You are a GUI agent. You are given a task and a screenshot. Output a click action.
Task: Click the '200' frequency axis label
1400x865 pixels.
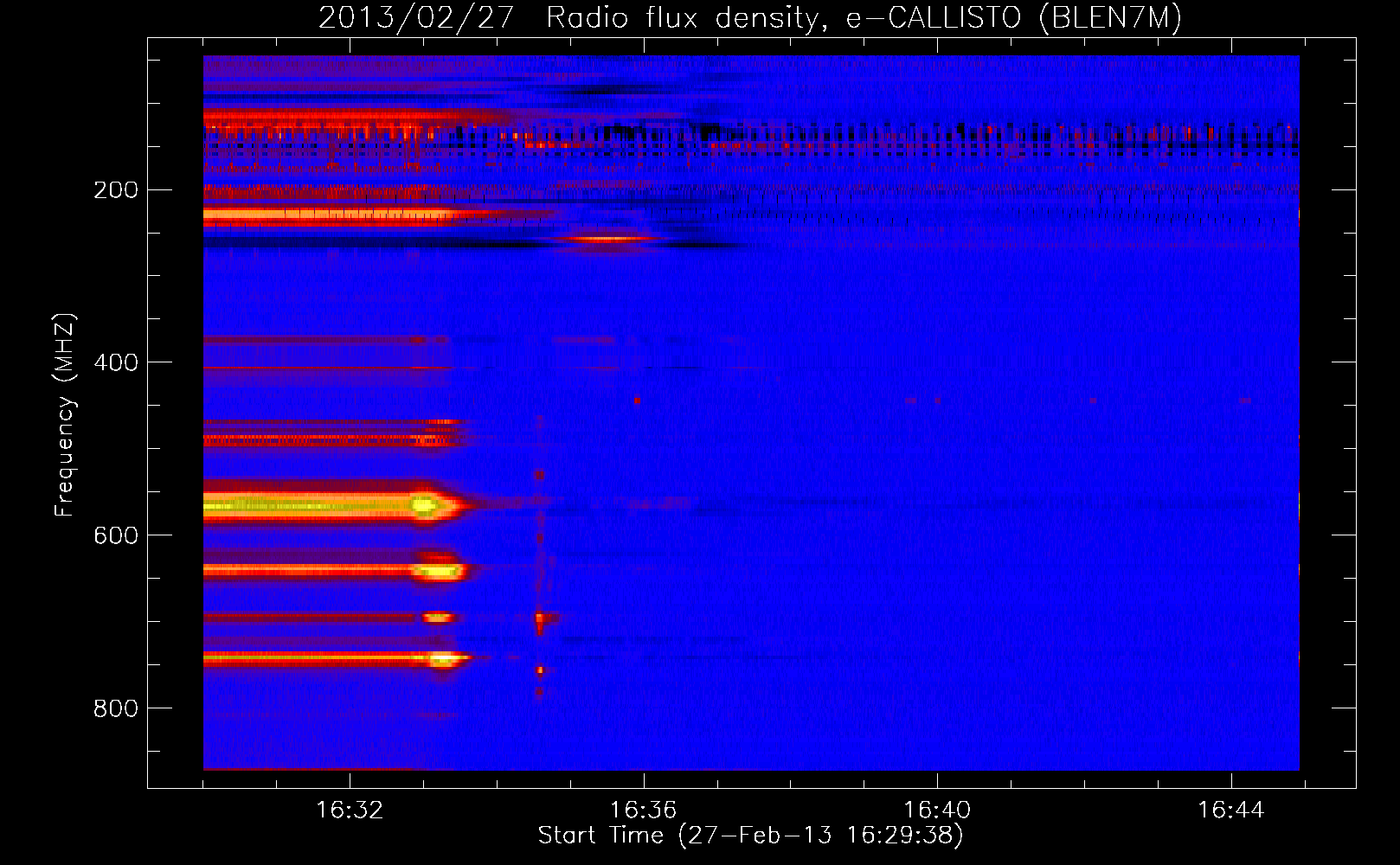click(x=116, y=190)
